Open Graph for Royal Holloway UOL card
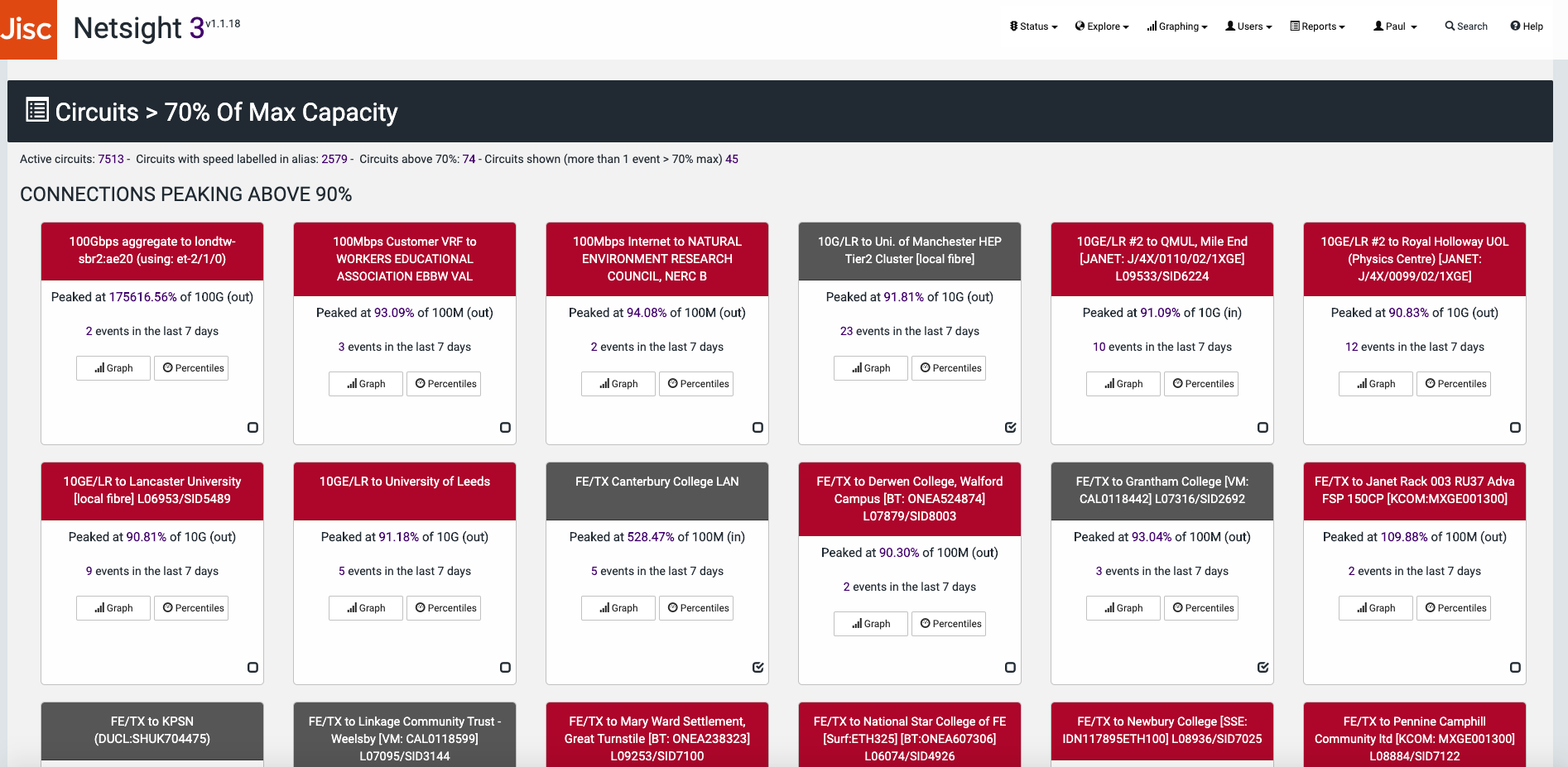The height and width of the screenshot is (767, 1568). click(x=1376, y=384)
